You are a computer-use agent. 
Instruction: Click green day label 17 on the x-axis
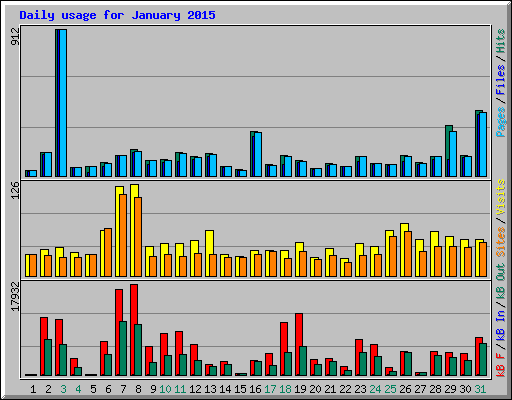[x=270, y=389]
